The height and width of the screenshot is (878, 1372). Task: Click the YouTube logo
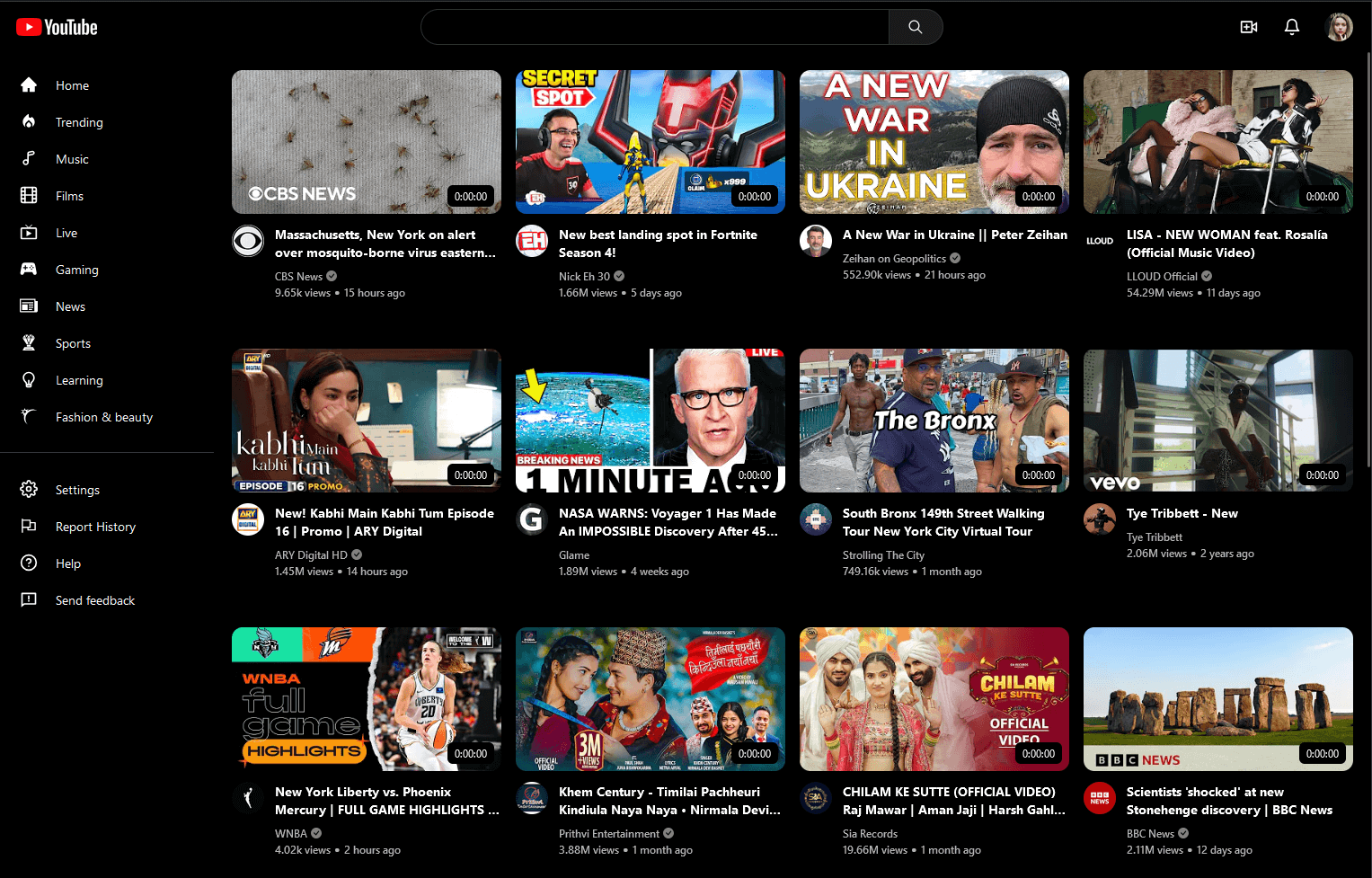coord(57,28)
